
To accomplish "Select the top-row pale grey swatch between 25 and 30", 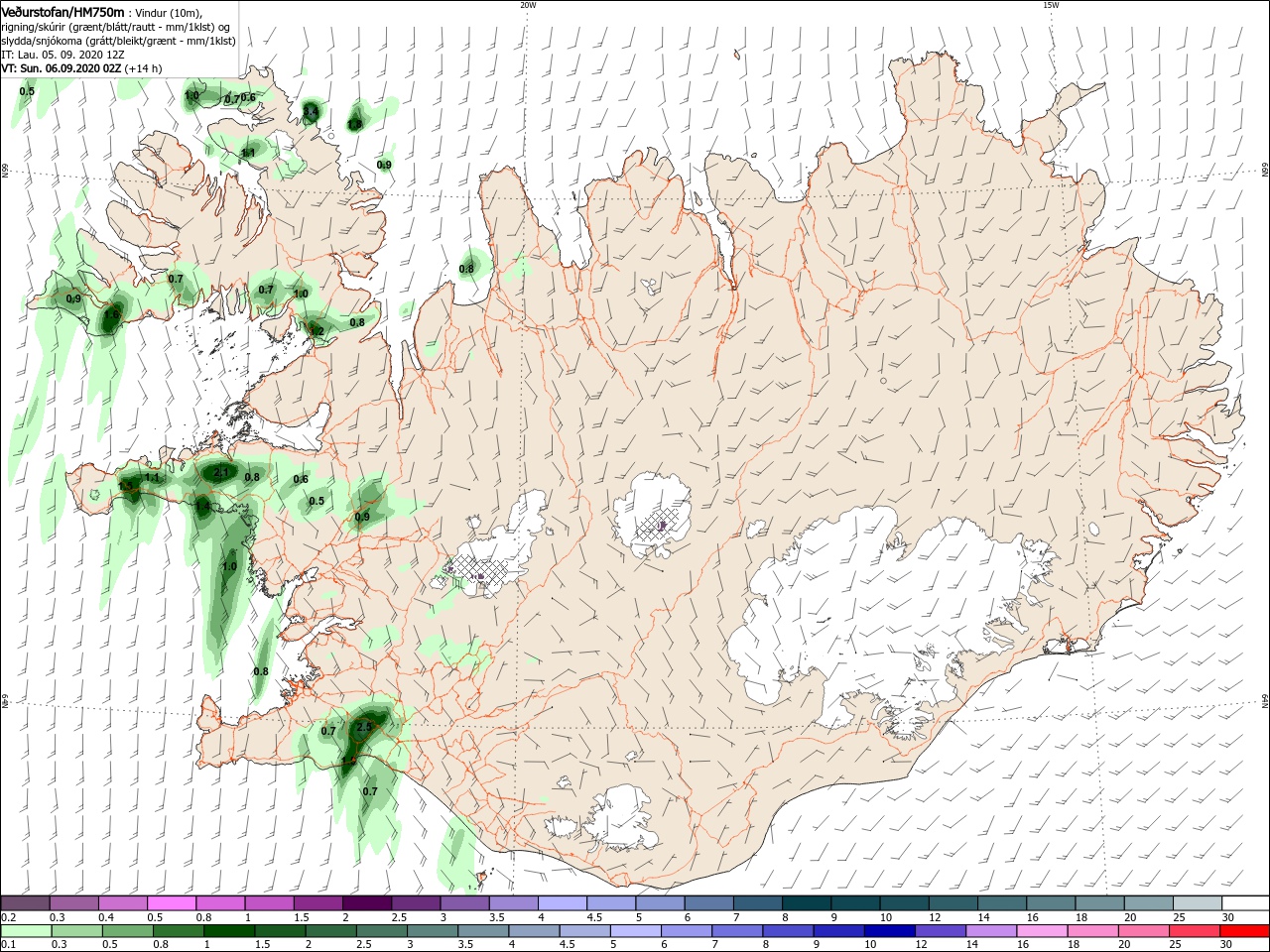I will (x=1198, y=903).
